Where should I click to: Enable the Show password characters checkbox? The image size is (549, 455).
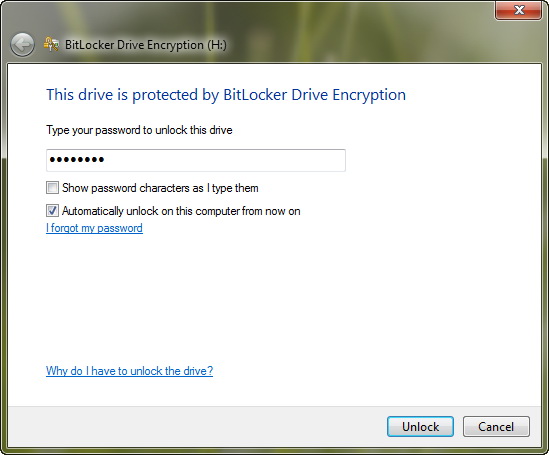coord(52,188)
